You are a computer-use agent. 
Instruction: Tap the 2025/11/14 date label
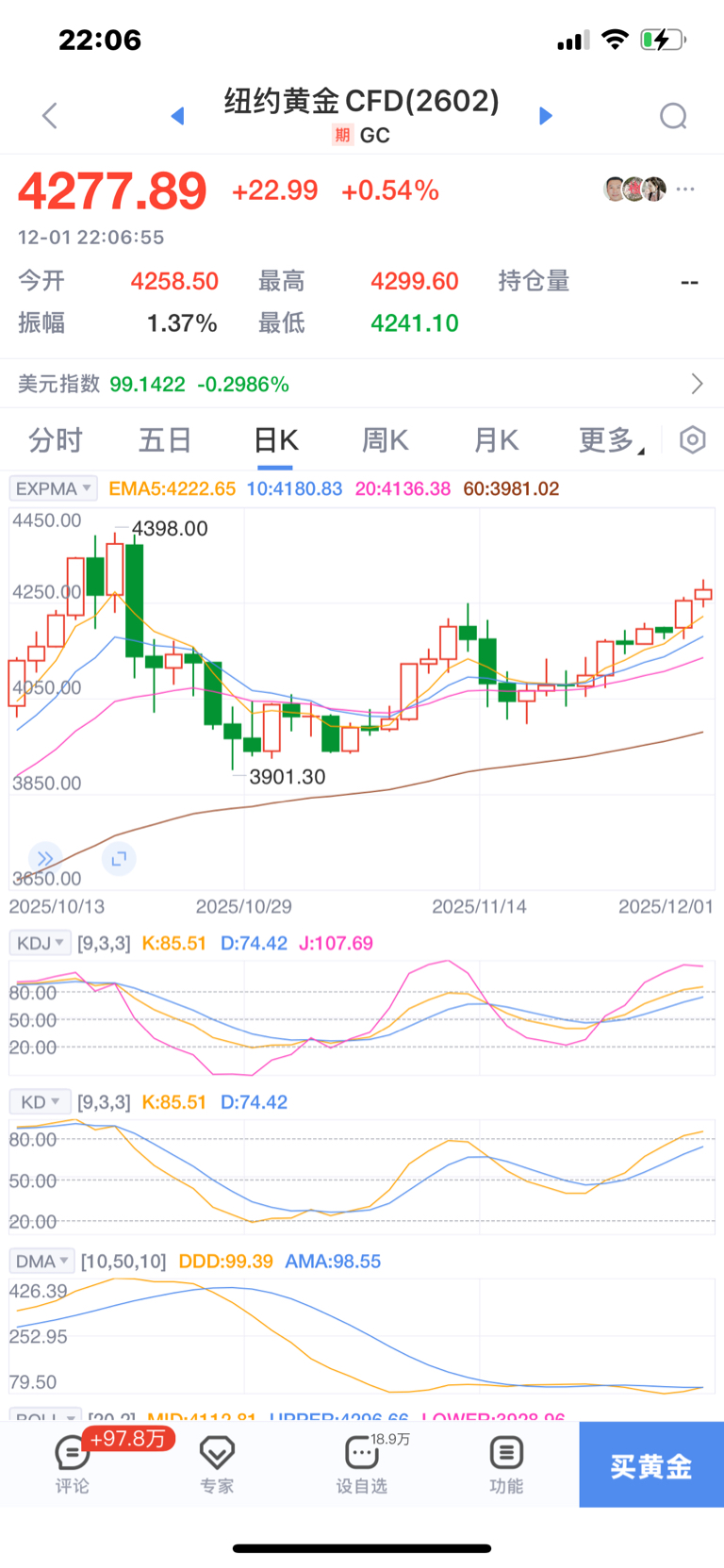[x=479, y=907]
